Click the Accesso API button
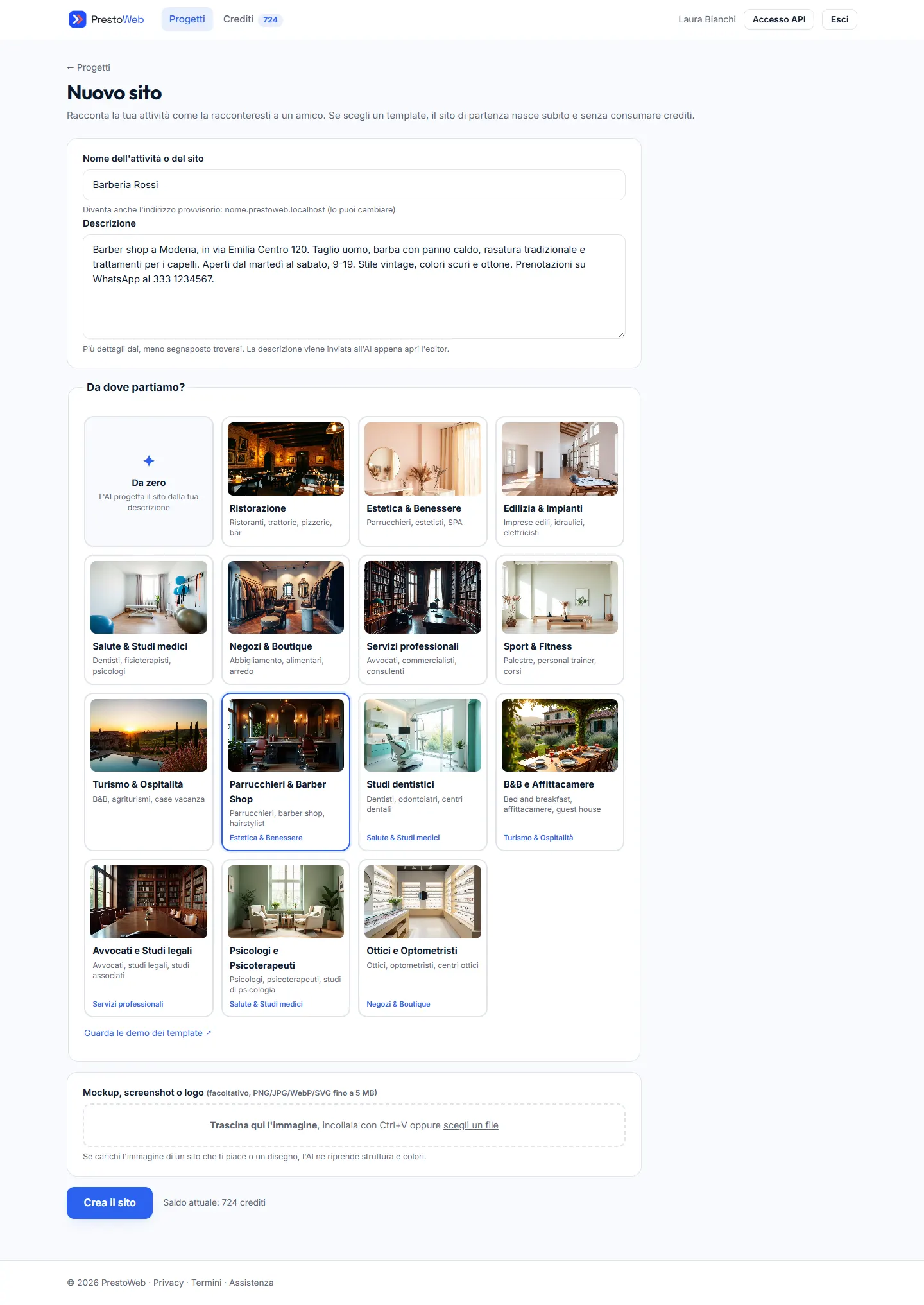924x1305 pixels. tap(778, 19)
